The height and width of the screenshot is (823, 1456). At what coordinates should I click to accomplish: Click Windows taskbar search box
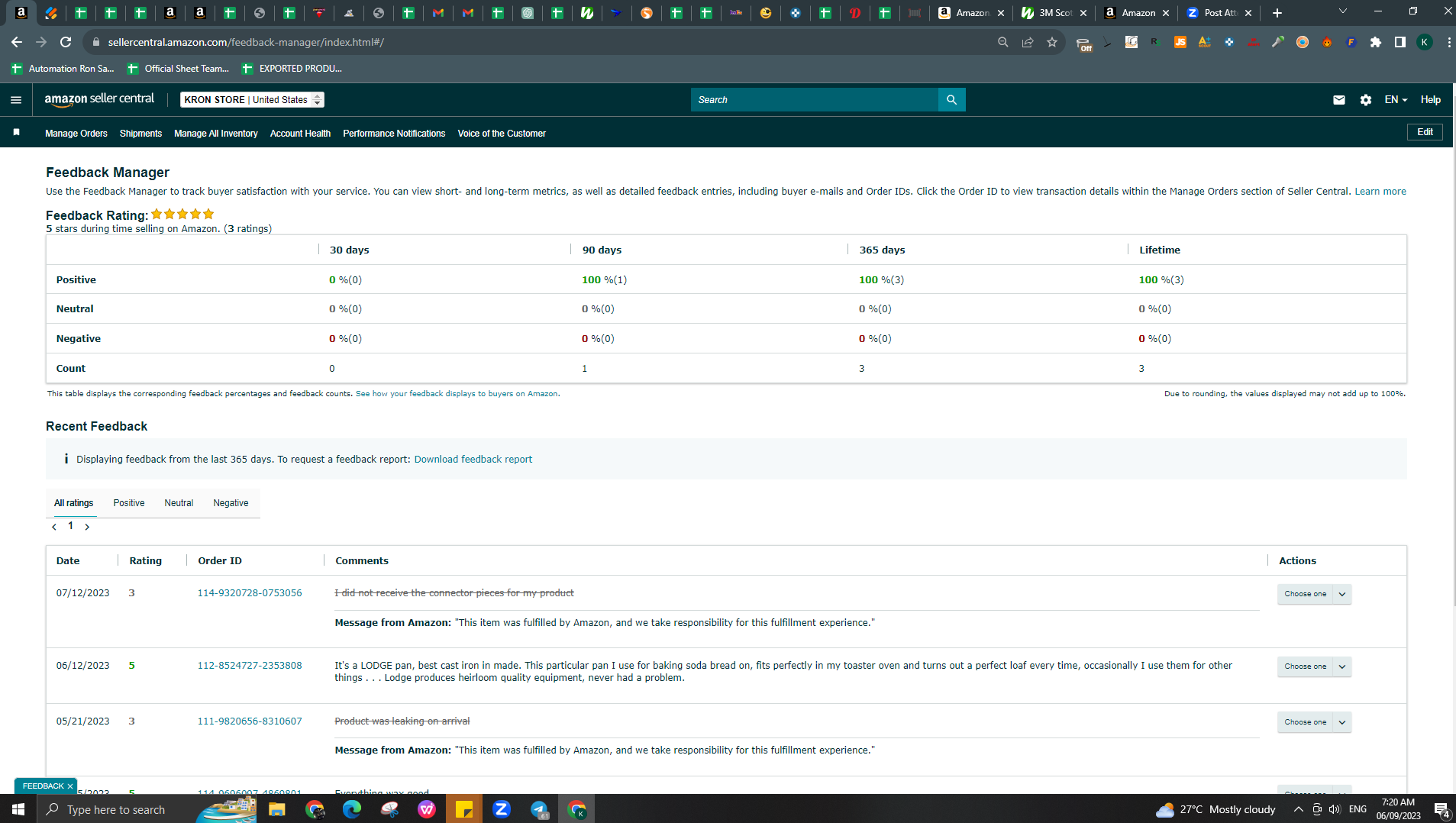pos(115,809)
